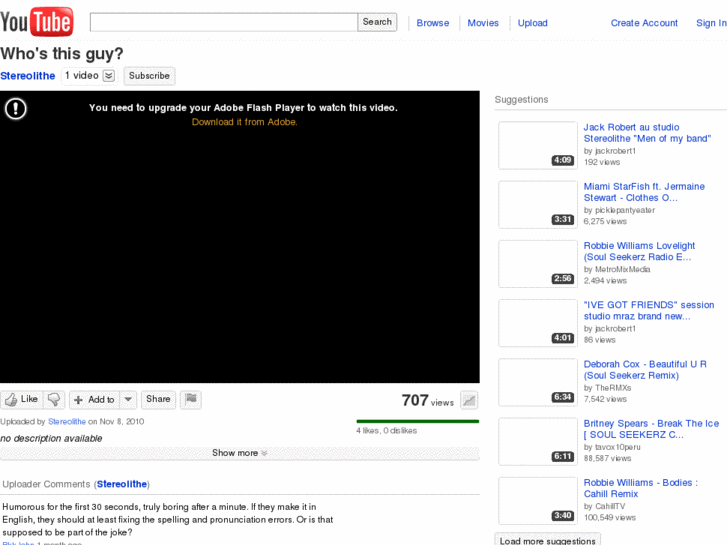Screen dimensions: 727x545
Task: Click the no description available text
Action: tap(51, 438)
